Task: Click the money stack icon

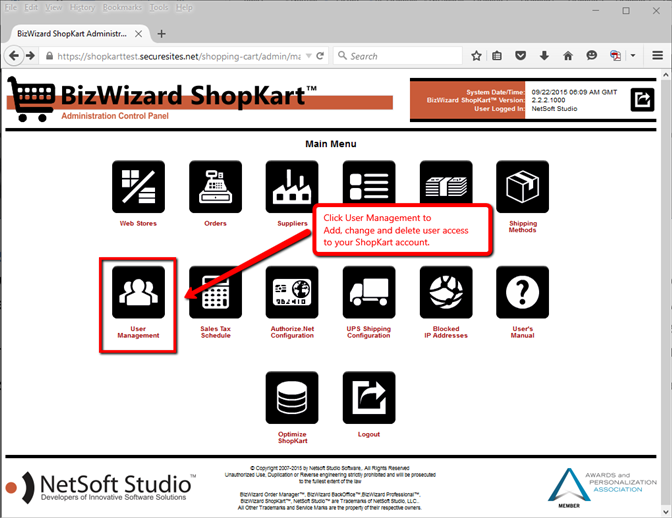Action: click(446, 183)
